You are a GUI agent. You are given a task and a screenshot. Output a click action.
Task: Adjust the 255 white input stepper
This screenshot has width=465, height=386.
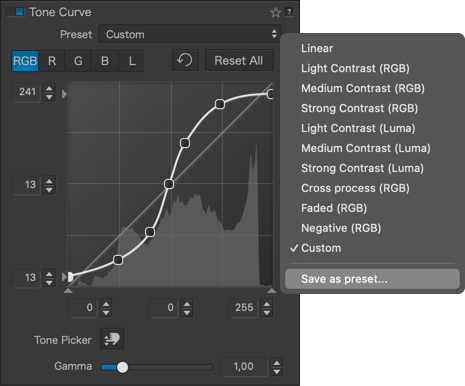coord(267,308)
